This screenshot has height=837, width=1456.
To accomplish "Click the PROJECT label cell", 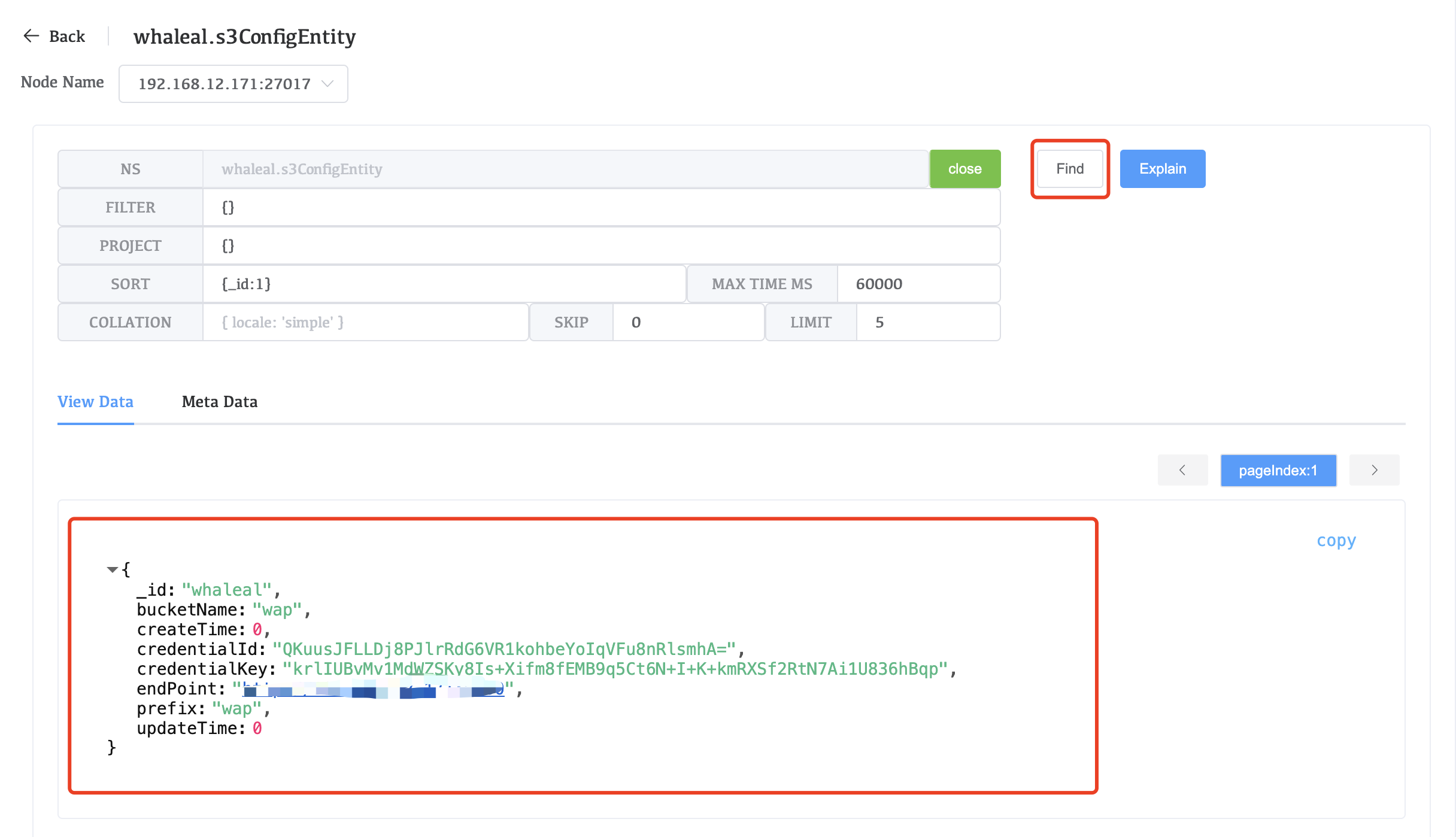I will click(x=131, y=245).
